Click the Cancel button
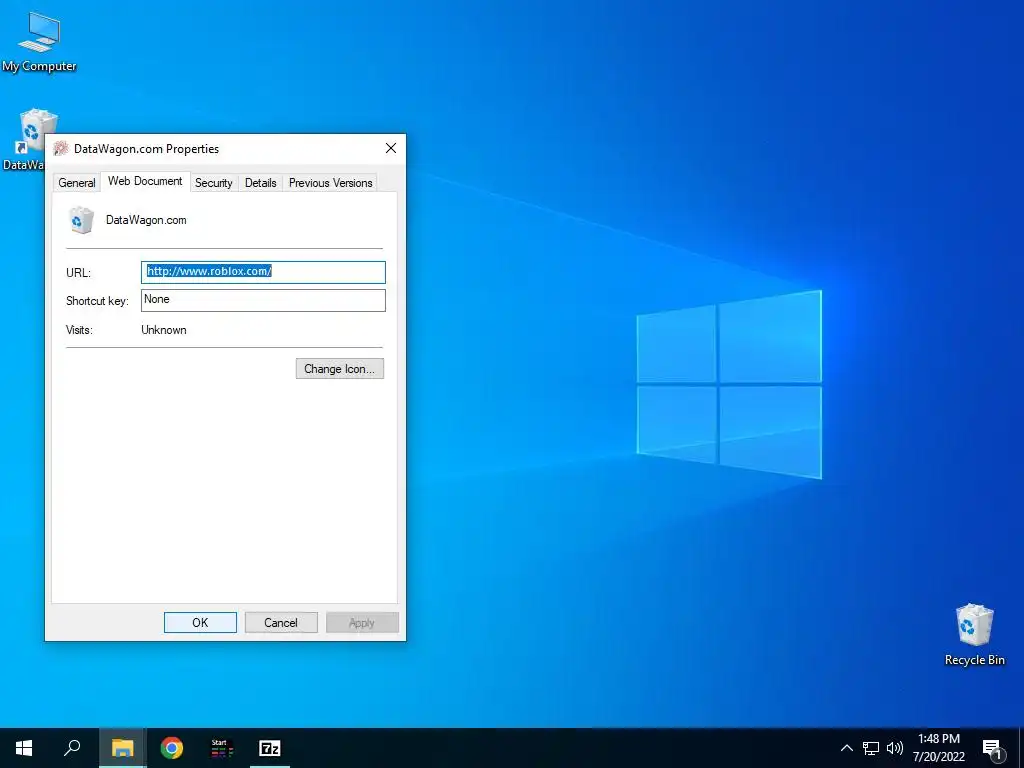This screenshot has width=1024, height=768. 281,622
